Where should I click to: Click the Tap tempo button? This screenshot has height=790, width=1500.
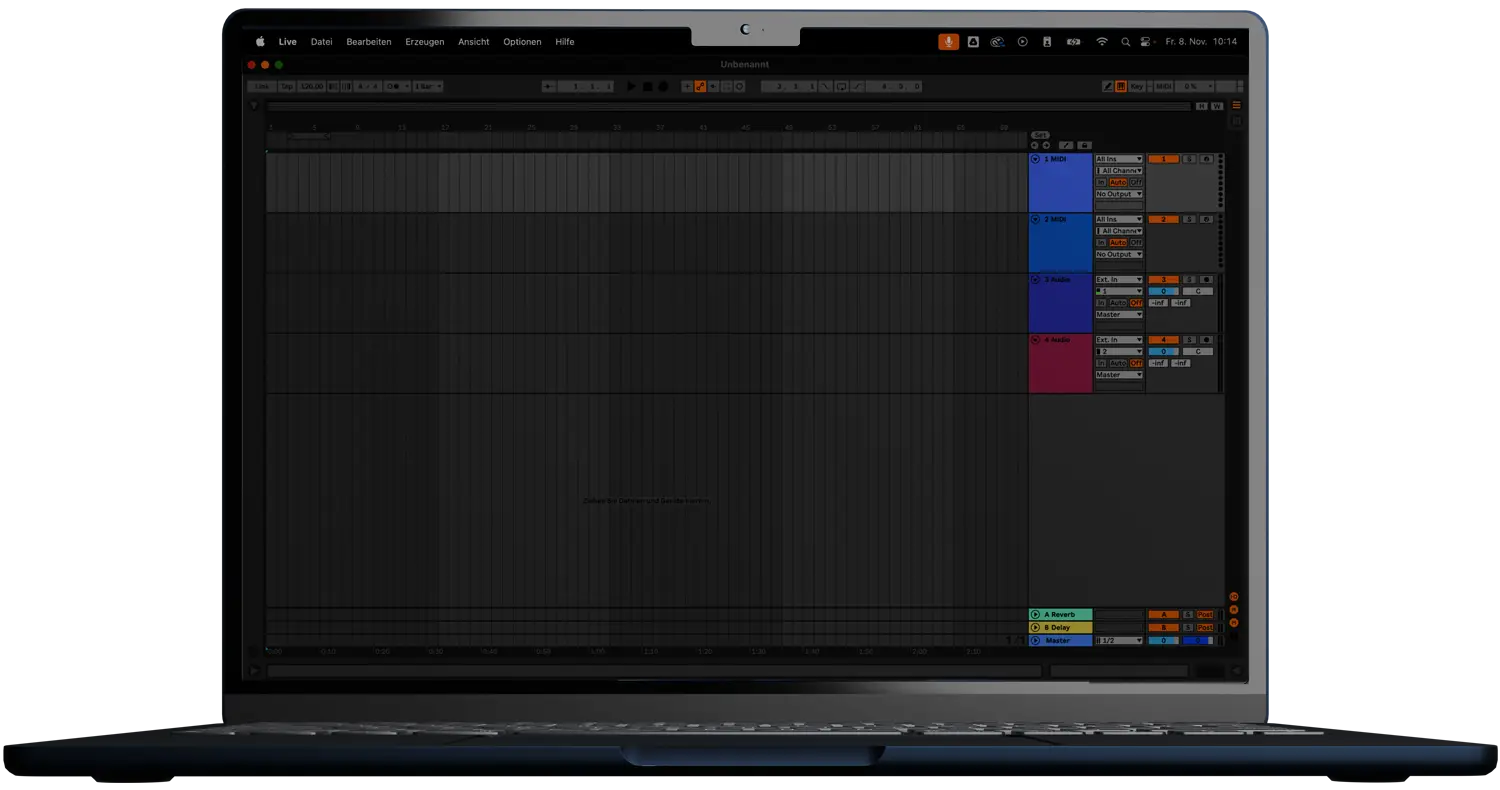(x=287, y=87)
